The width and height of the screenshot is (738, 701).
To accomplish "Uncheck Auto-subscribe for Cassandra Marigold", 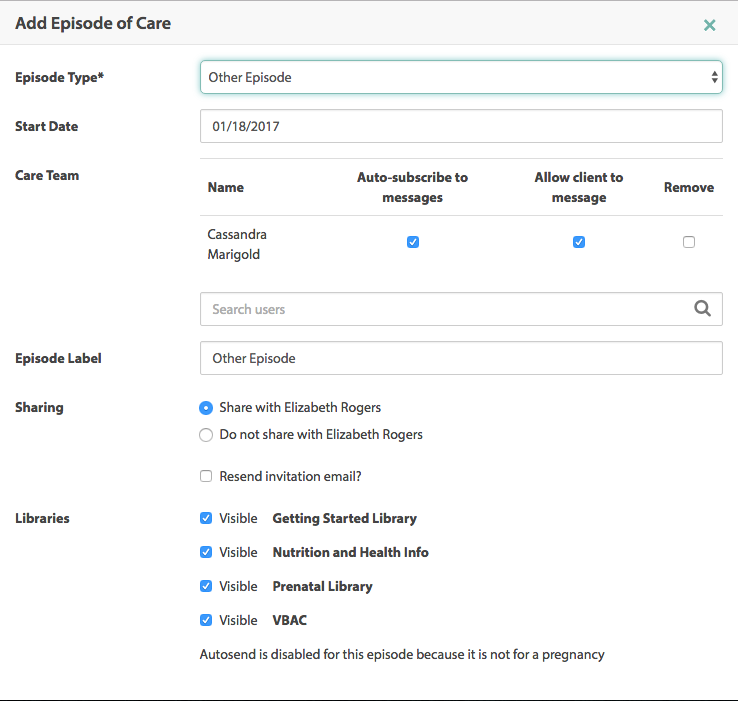I will coord(413,242).
